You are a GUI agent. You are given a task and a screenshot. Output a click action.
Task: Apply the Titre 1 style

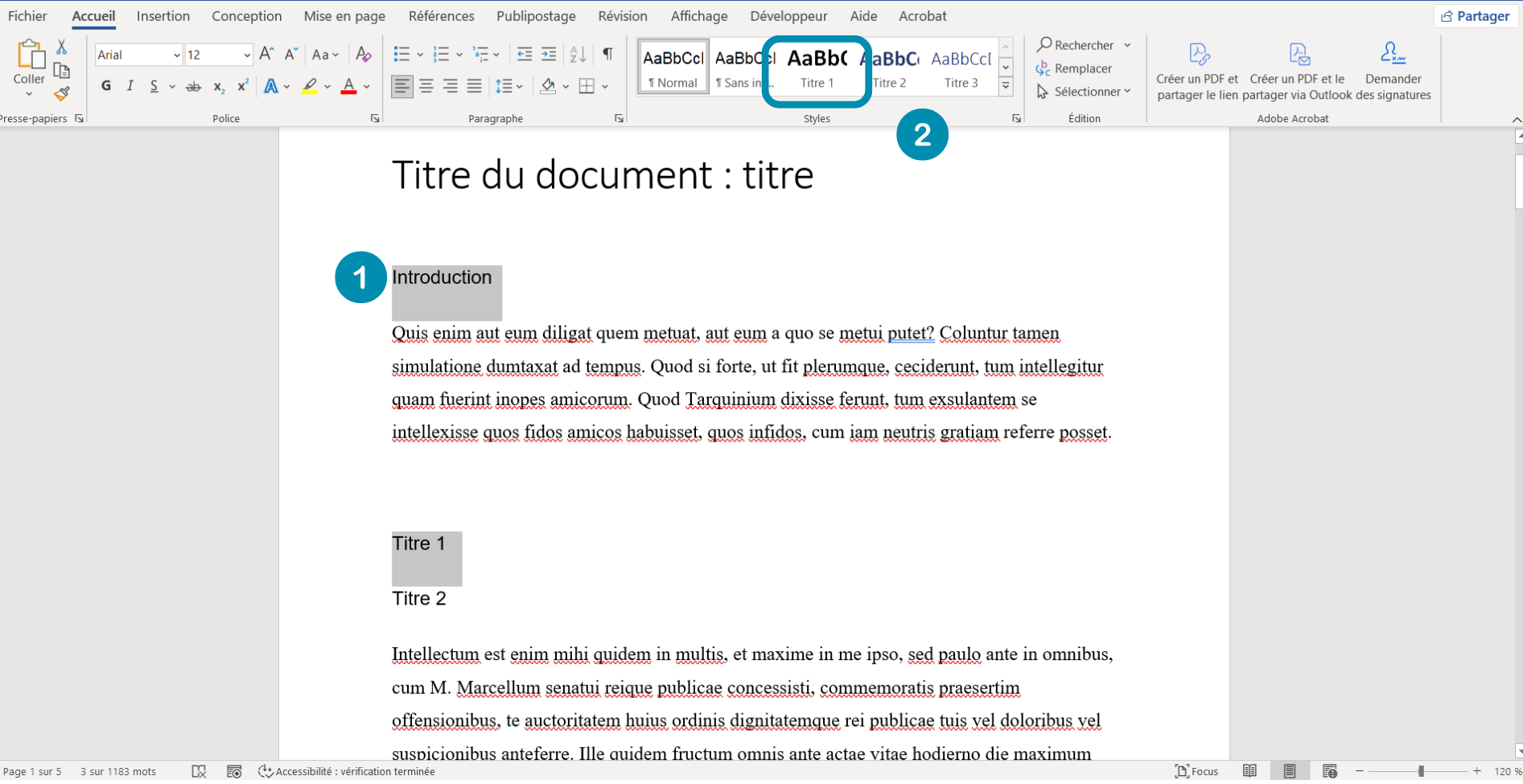point(817,69)
